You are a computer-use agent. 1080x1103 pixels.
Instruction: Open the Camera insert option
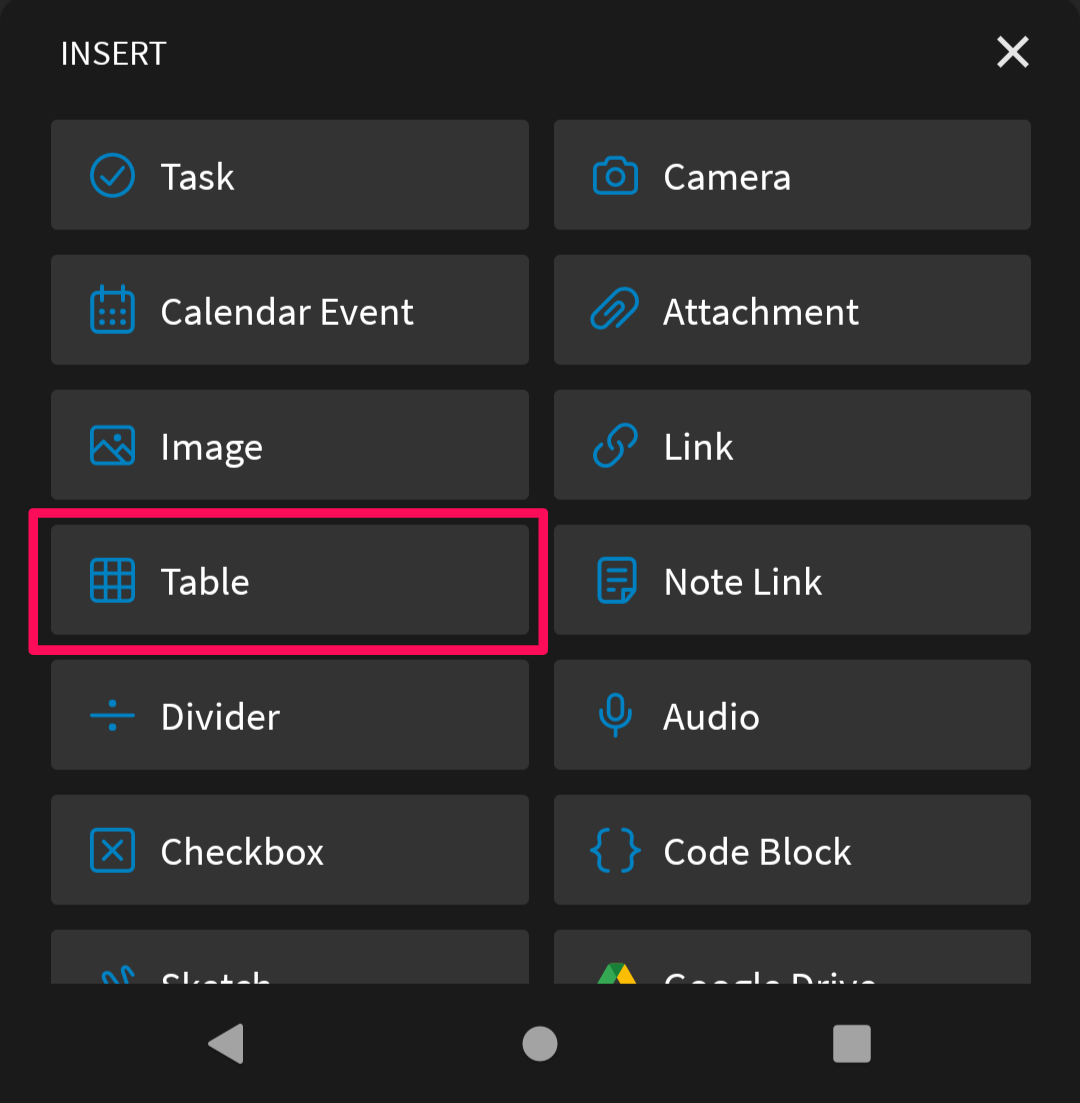(x=792, y=175)
